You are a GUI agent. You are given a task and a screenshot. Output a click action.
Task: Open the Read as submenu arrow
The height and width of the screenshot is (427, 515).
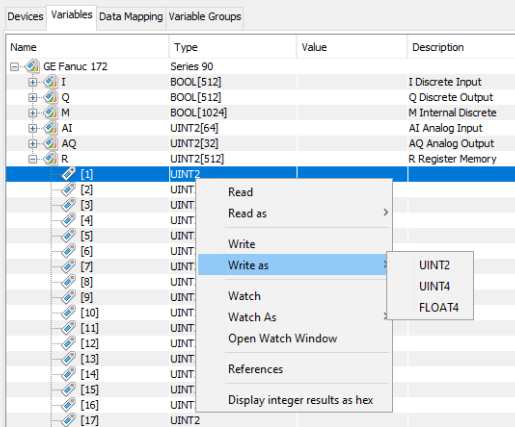(385, 212)
